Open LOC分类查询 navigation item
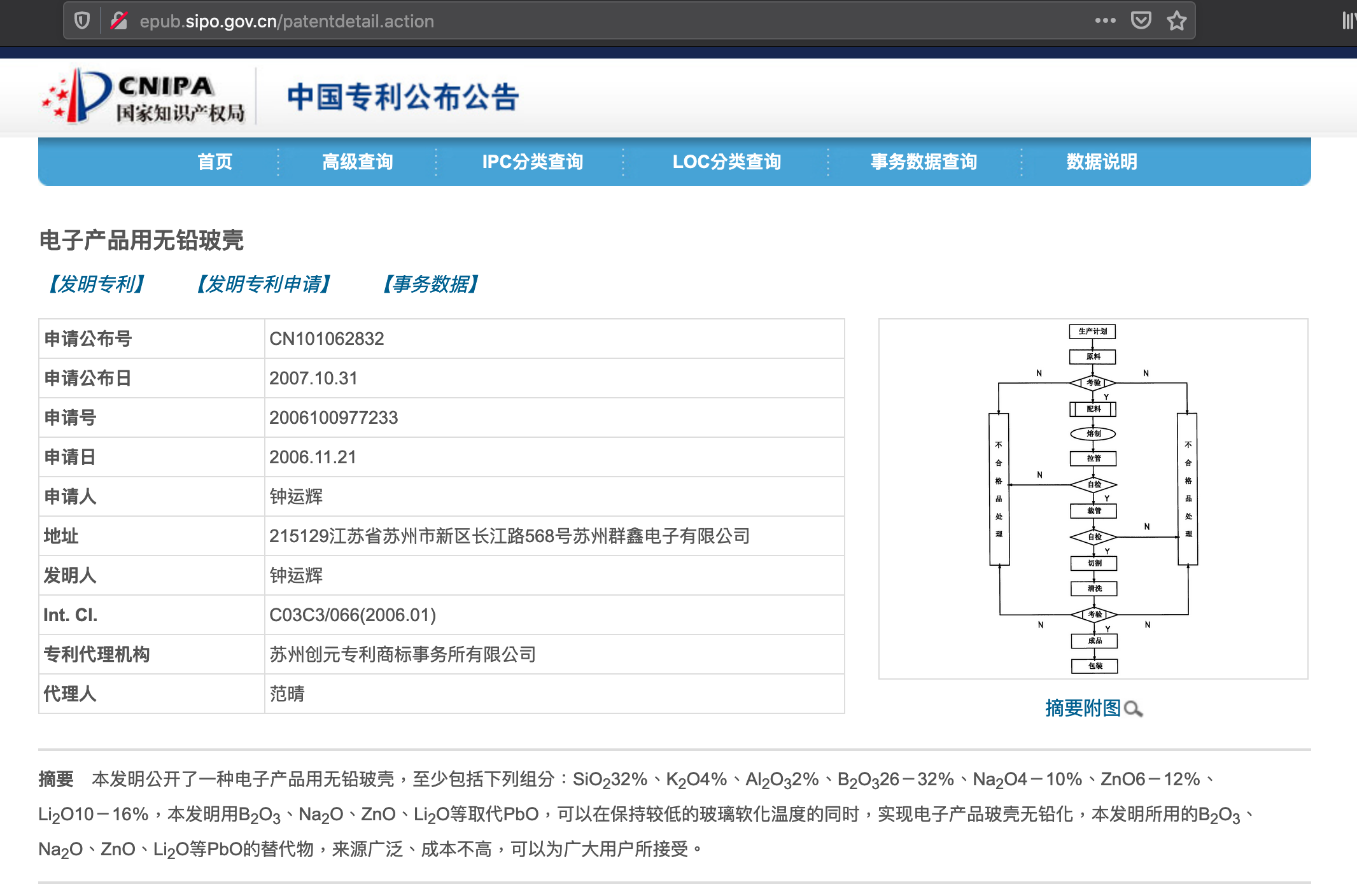The image size is (1357, 896). pos(726,162)
